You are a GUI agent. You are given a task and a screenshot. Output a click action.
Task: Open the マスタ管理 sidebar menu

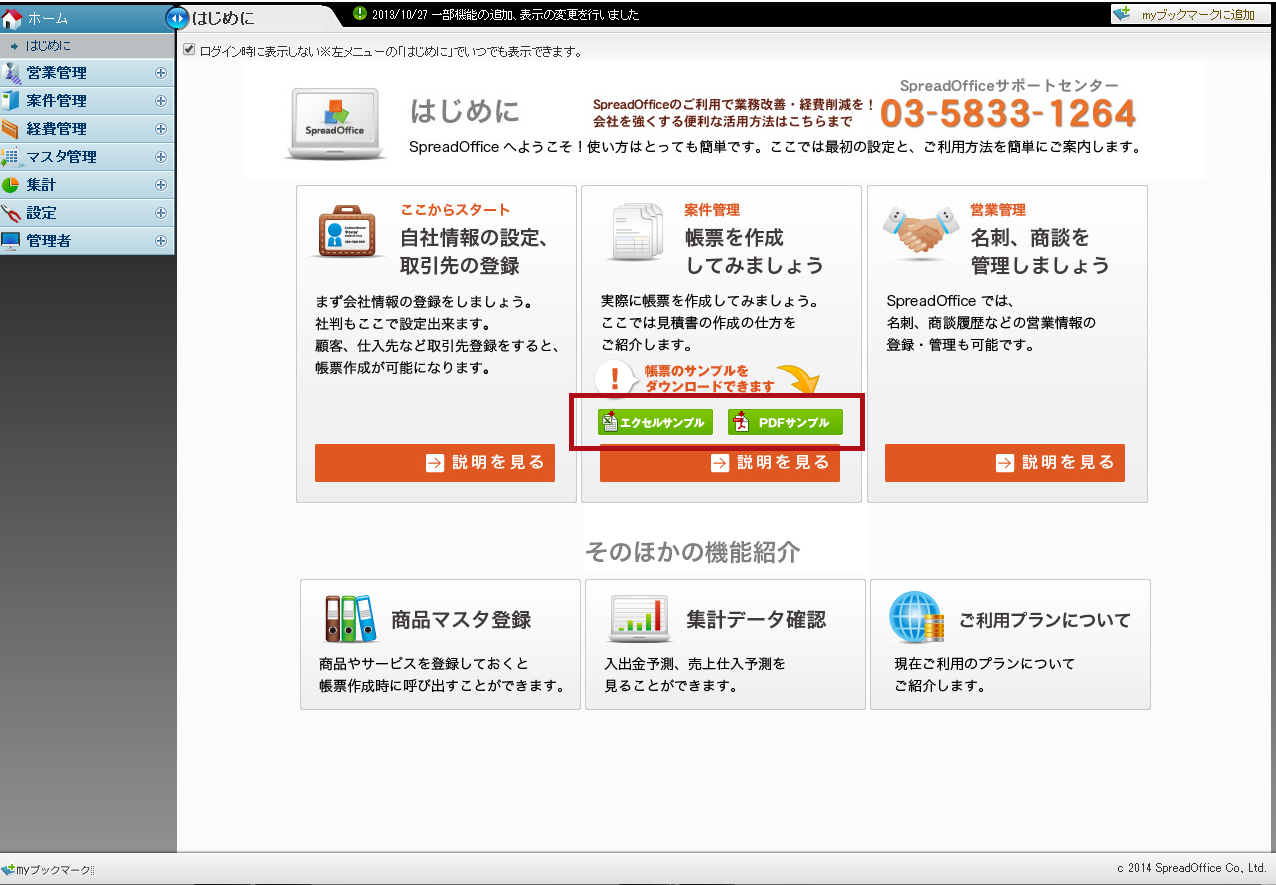(x=87, y=157)
